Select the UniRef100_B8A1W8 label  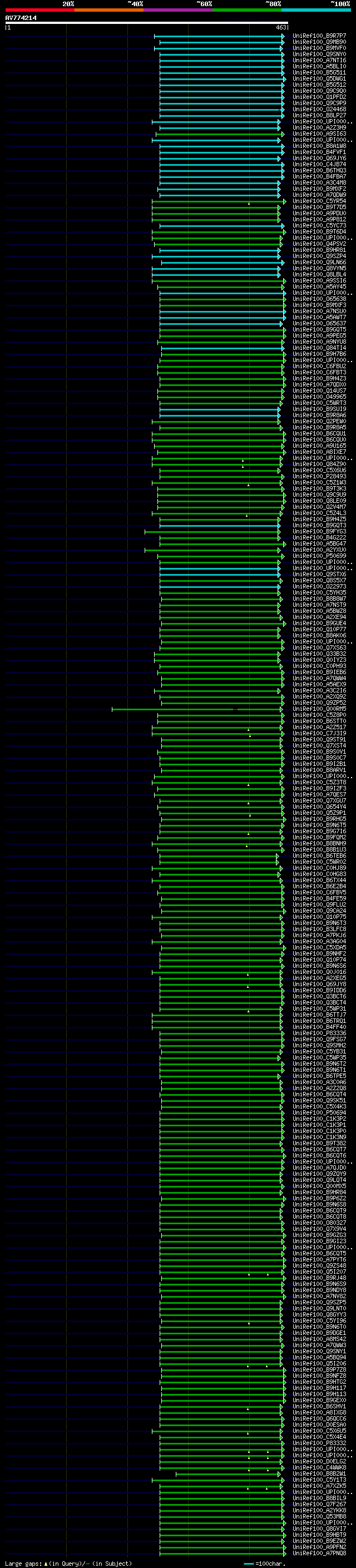pos(319,146)
